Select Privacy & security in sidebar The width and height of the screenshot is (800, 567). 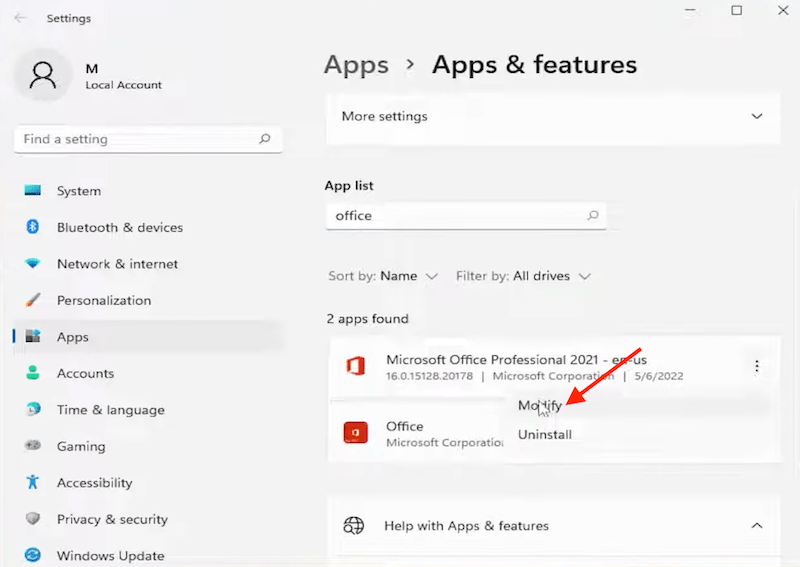pyautogui.click(x=112, y=520)
